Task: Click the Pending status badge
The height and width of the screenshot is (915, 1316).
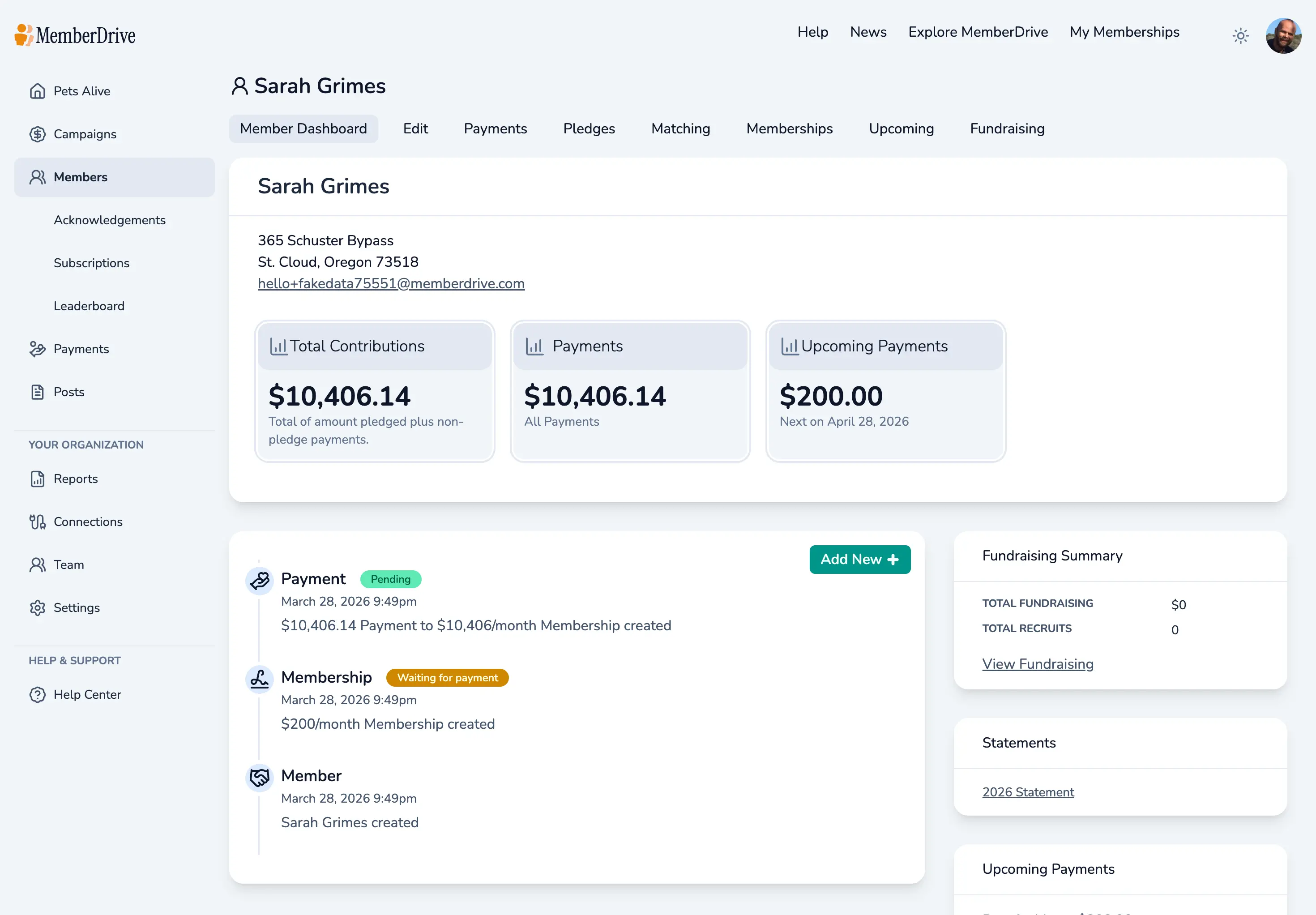Action: pyautogui.click(x=390, y=579)
